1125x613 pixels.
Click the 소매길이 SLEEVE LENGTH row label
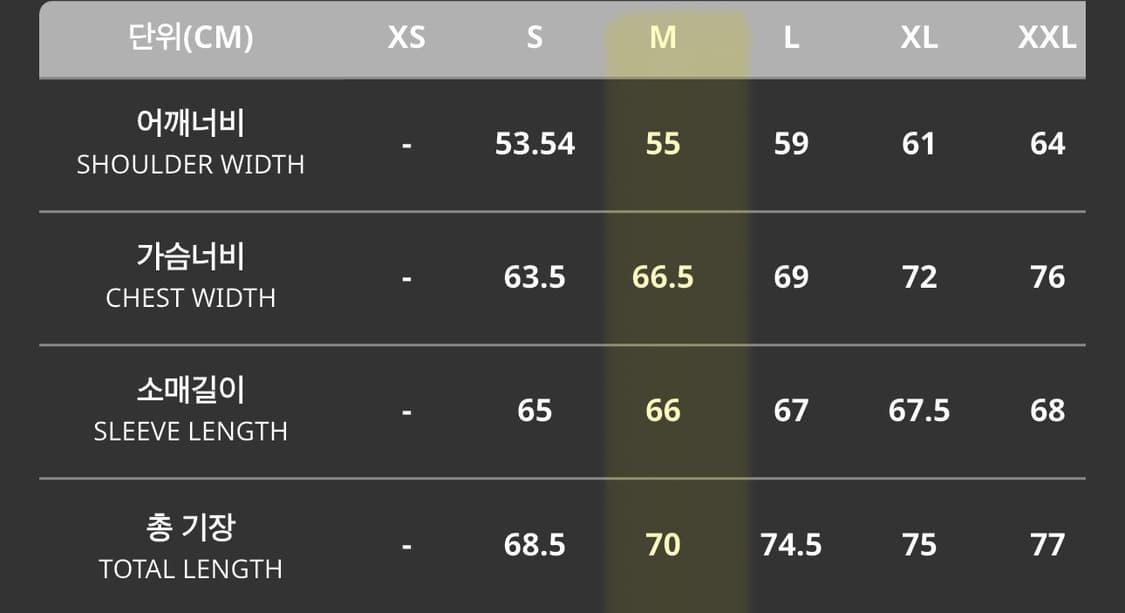click(x=190, y=410)
